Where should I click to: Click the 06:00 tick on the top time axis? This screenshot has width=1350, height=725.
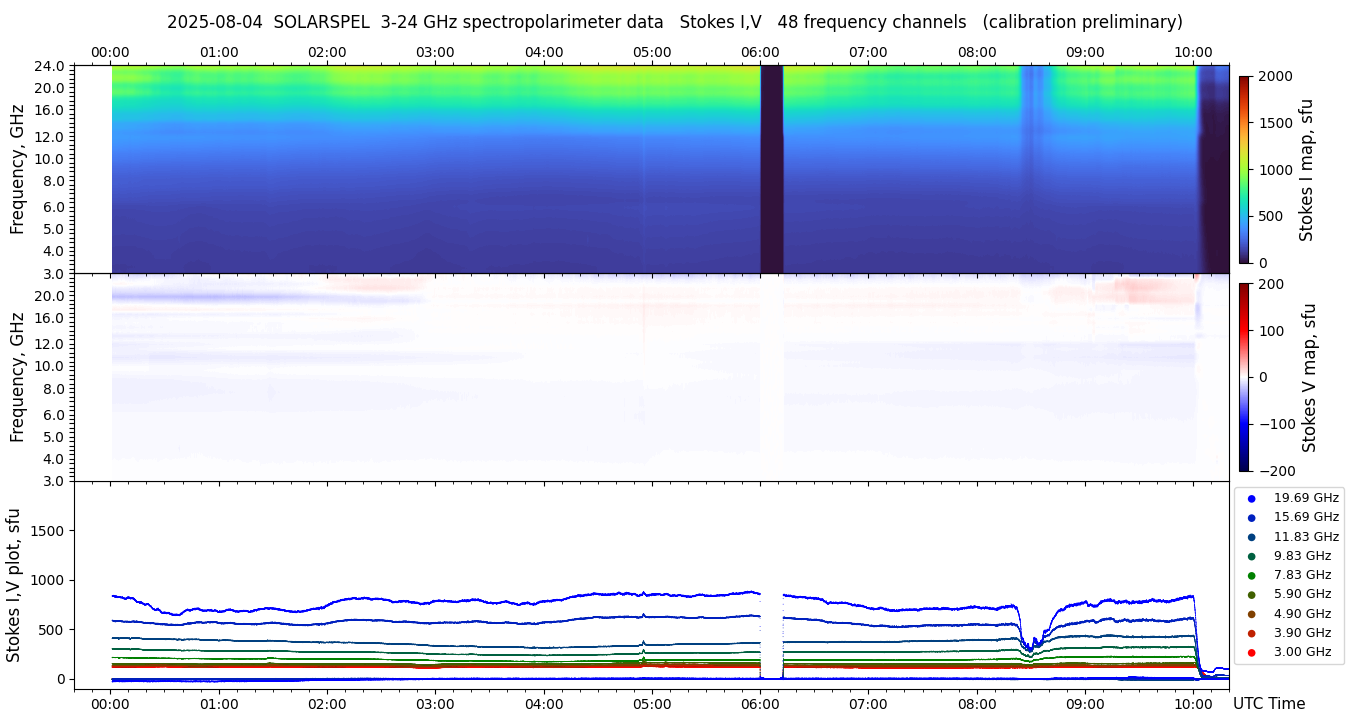click(x=760, y=52)
